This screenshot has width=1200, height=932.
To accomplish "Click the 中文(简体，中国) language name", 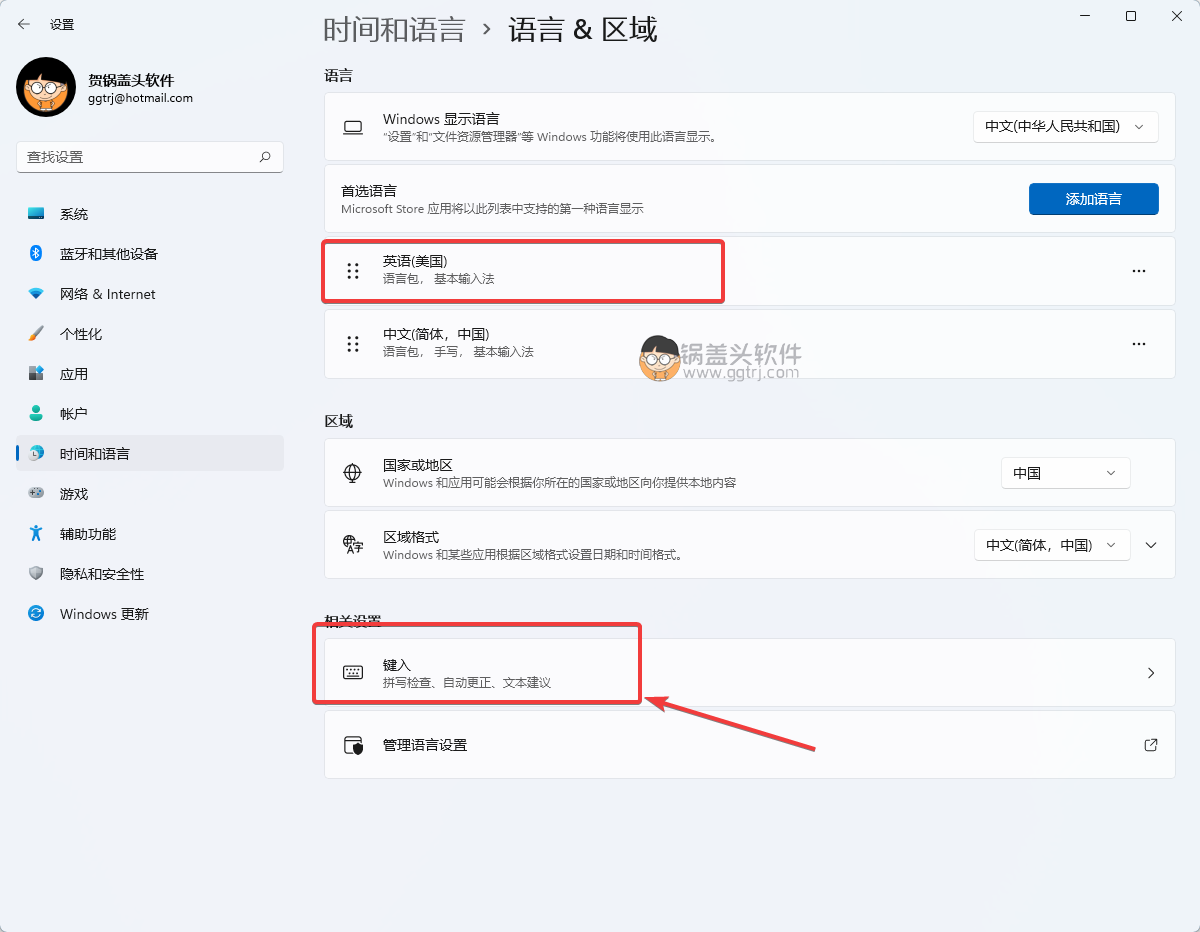I will (436, 334).
